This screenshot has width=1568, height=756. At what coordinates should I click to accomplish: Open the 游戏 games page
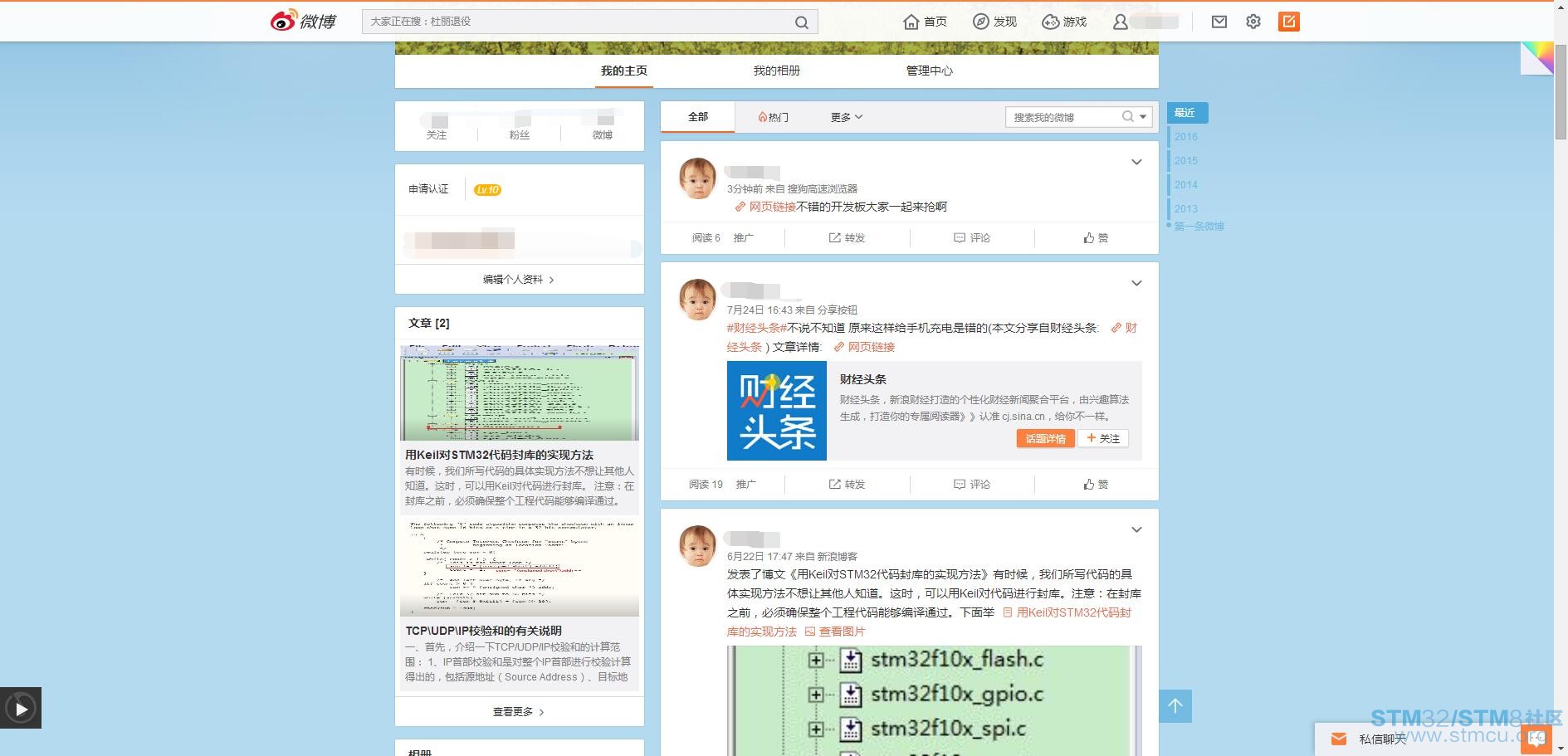coord(1064,22)
